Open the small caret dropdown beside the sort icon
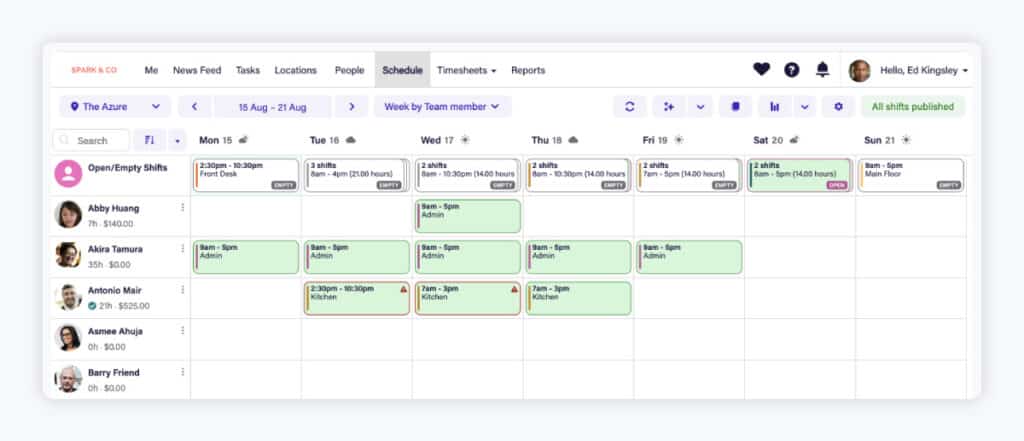The image size is (1024, 441). tap(177, 140)
